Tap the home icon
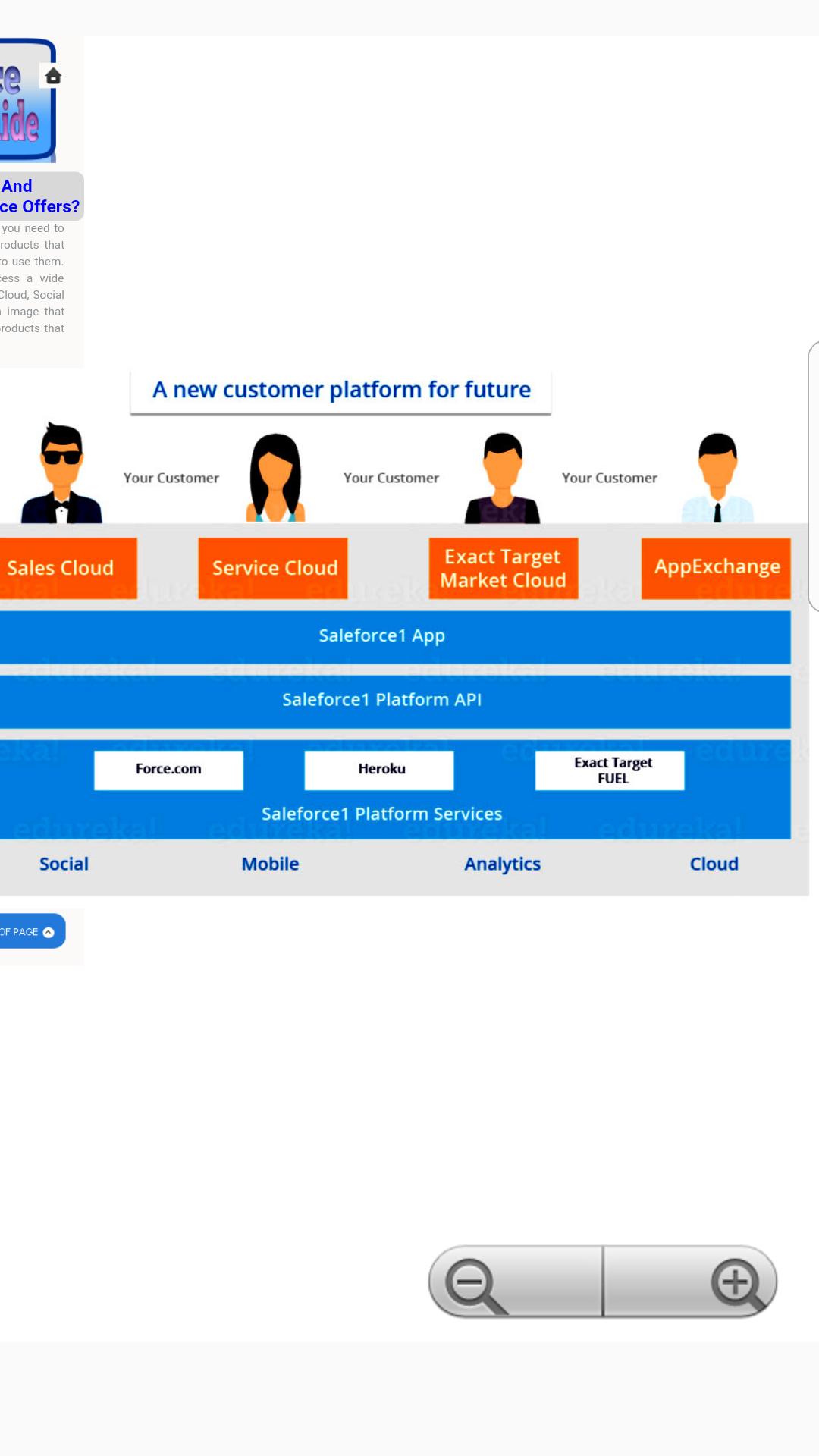This screenshot has width=819, height=1456. [x=53, y=76]
